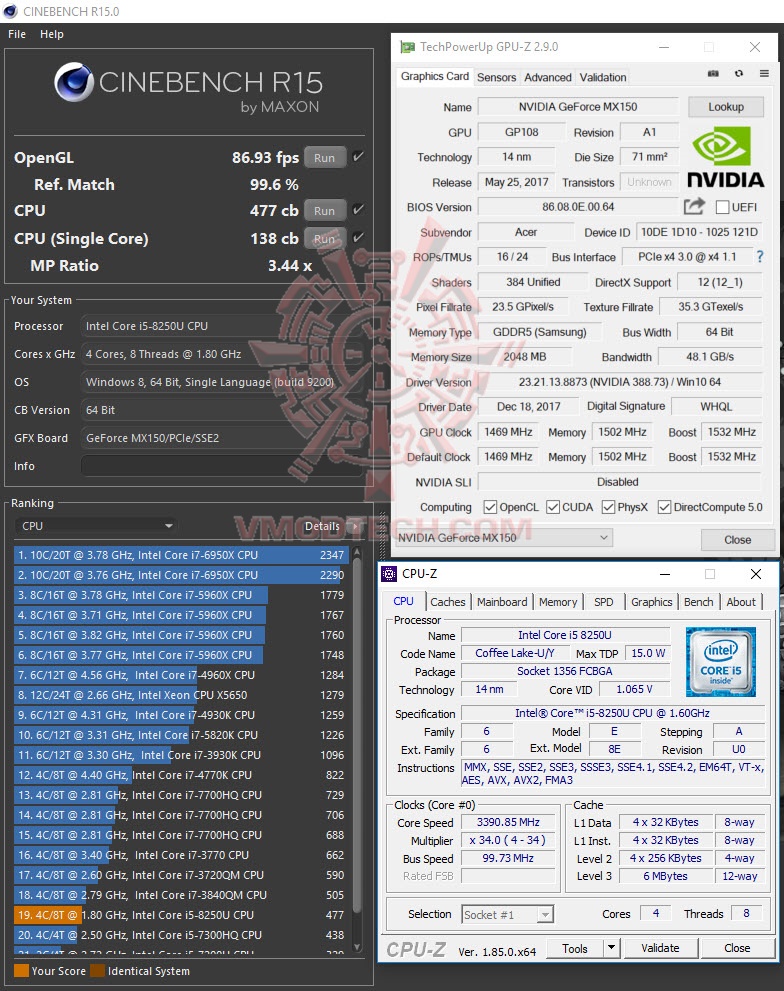Click the Details button in Ranking
The width and height of the screenshot is (784, 991).
tap(322, 526)
